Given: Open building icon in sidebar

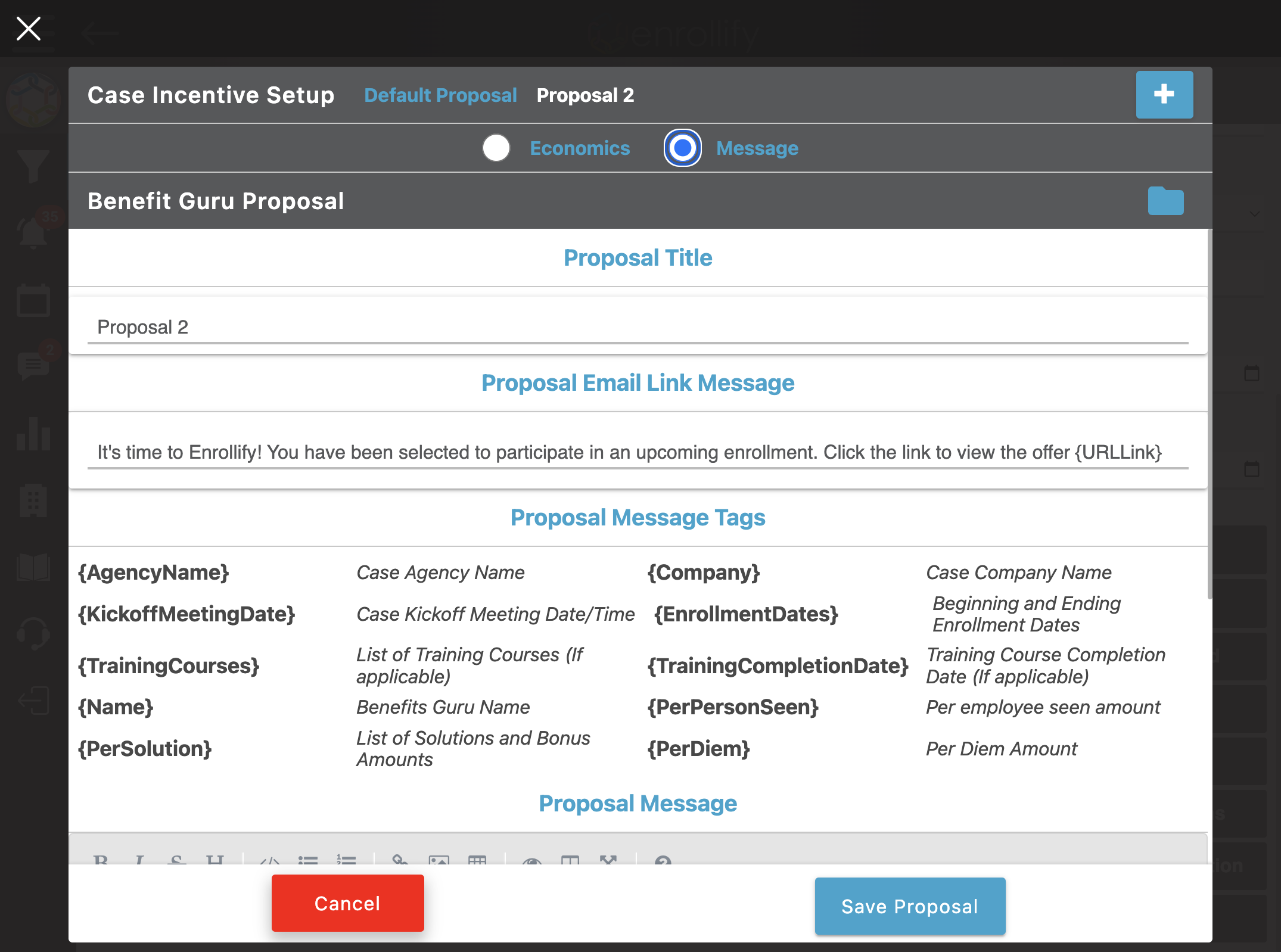Looking at the screenshot, I should point(33,500).
